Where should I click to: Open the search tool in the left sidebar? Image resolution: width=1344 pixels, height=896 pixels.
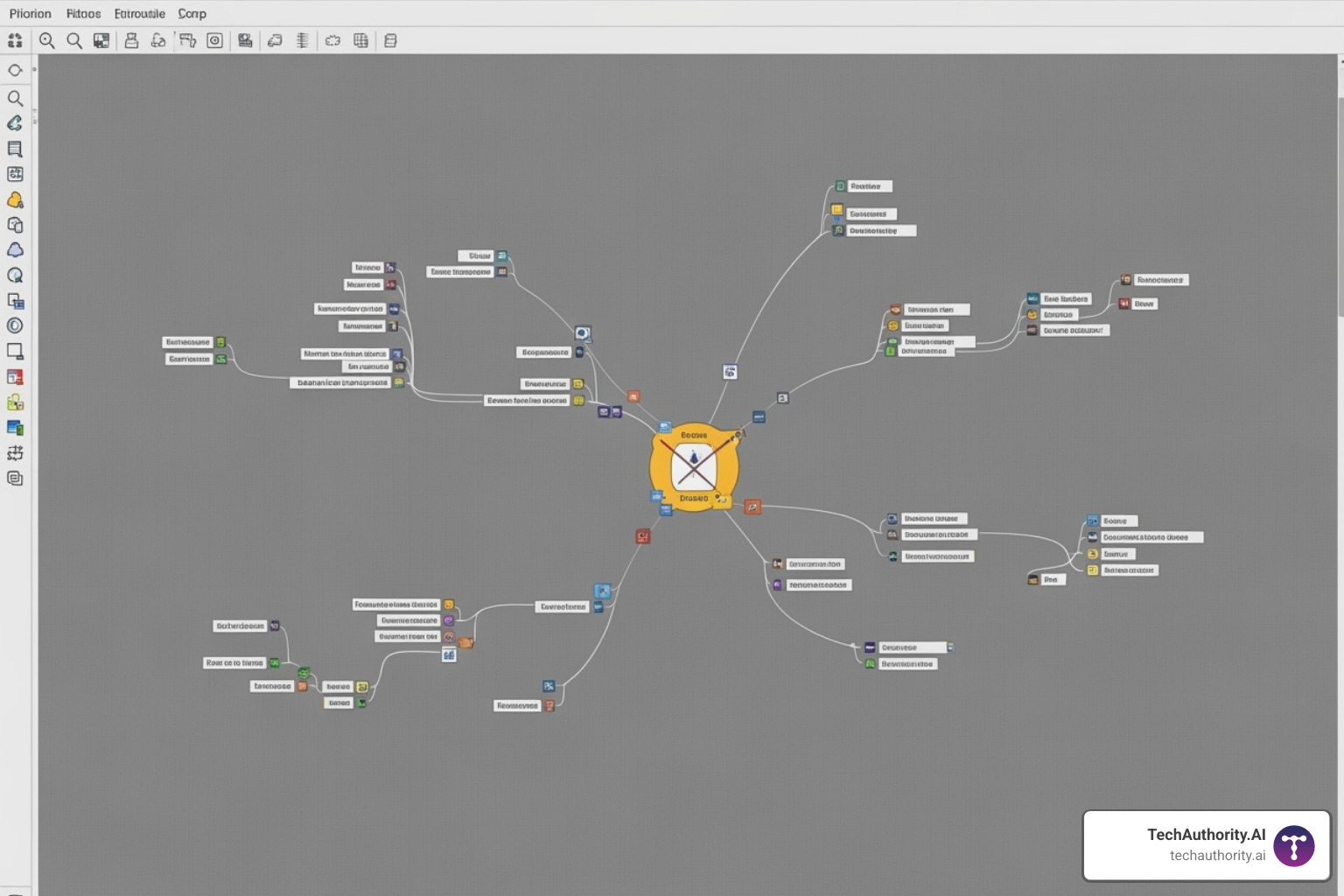click(x=15, y=98)
